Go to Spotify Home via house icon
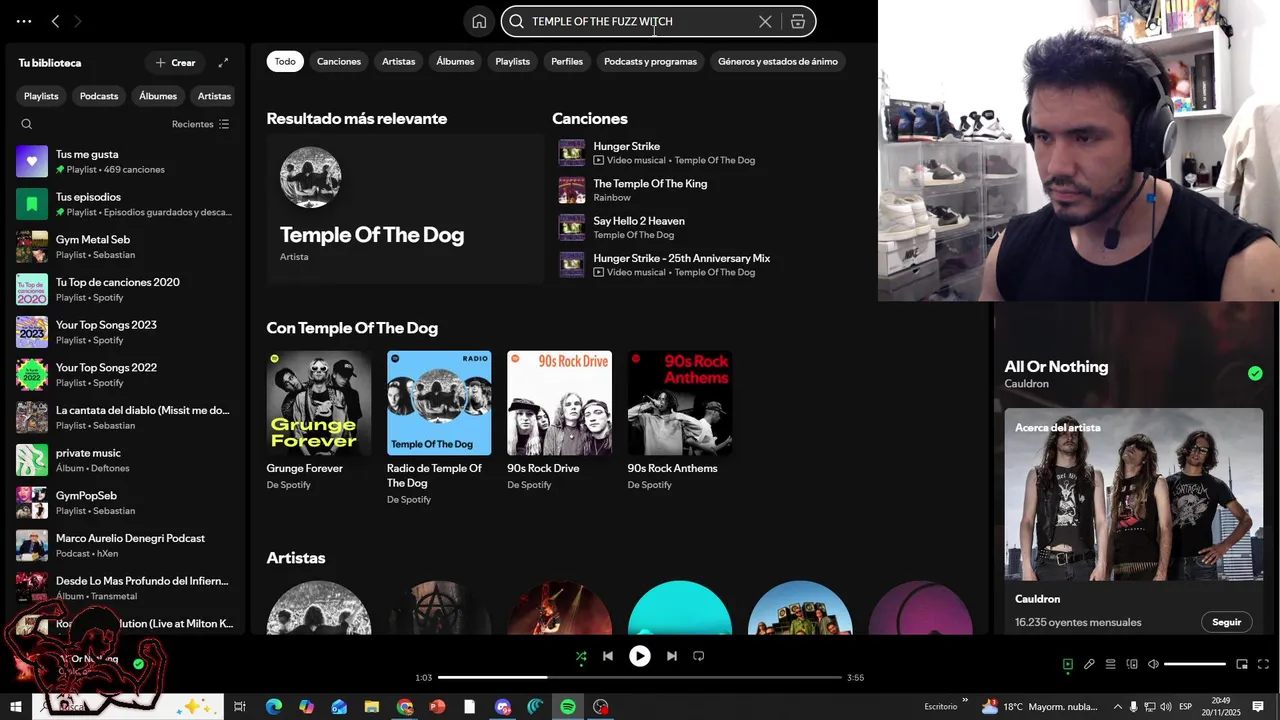1280x720 pixels. (x=479, y=21)
